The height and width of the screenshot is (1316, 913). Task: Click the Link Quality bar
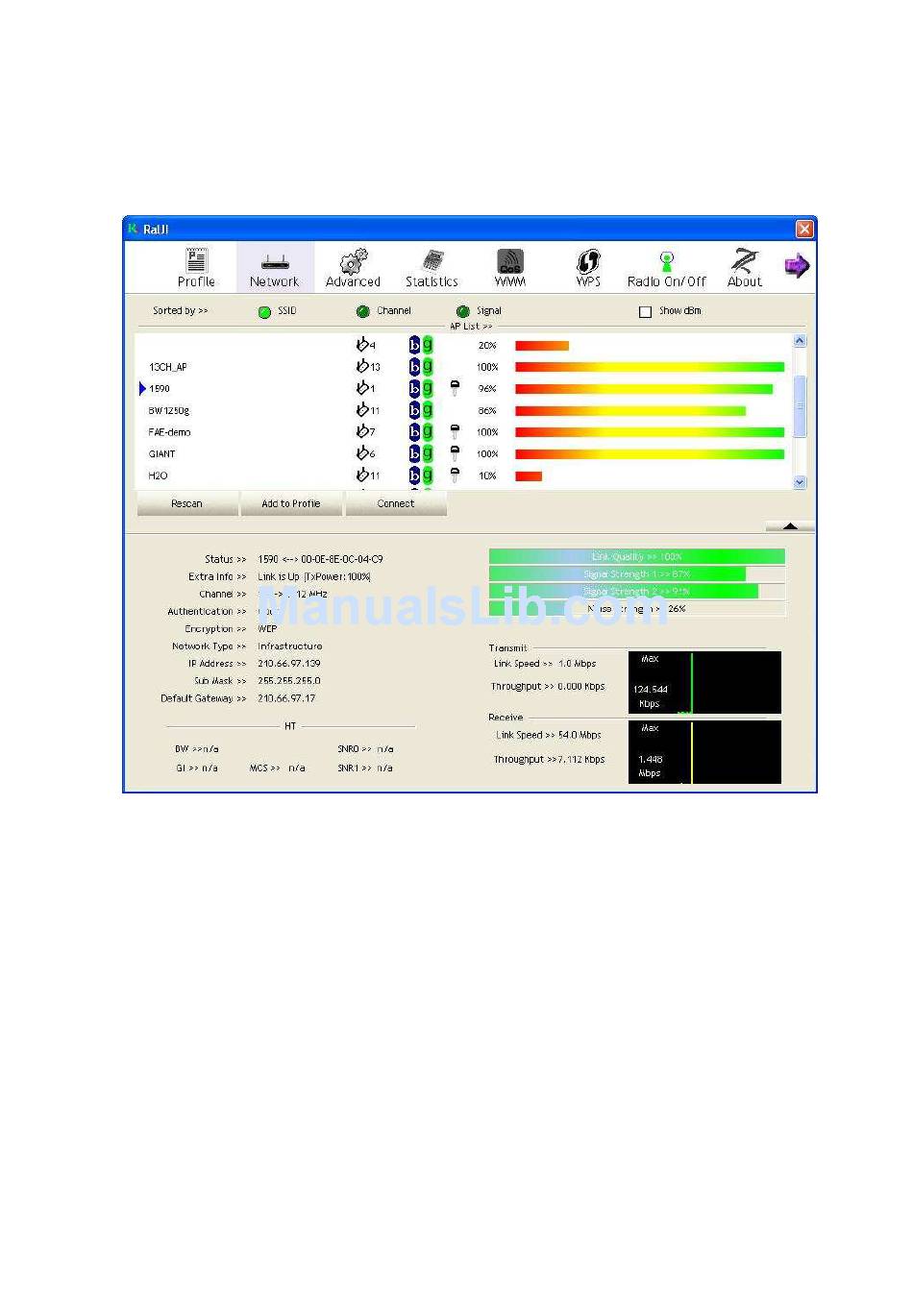636,556
